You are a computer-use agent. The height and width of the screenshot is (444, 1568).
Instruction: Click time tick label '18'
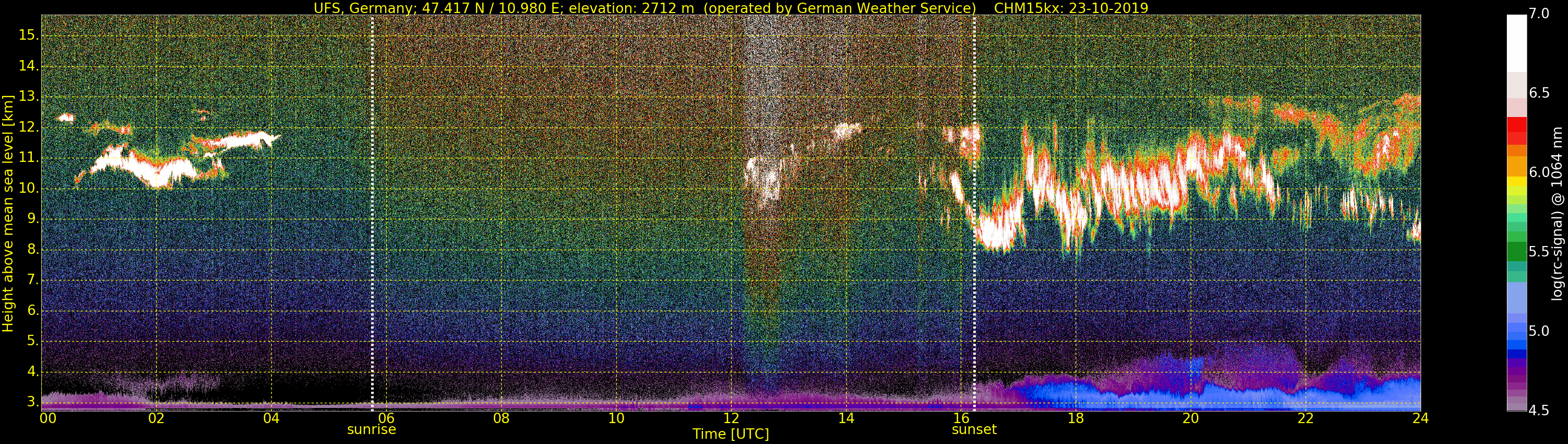1076,418
